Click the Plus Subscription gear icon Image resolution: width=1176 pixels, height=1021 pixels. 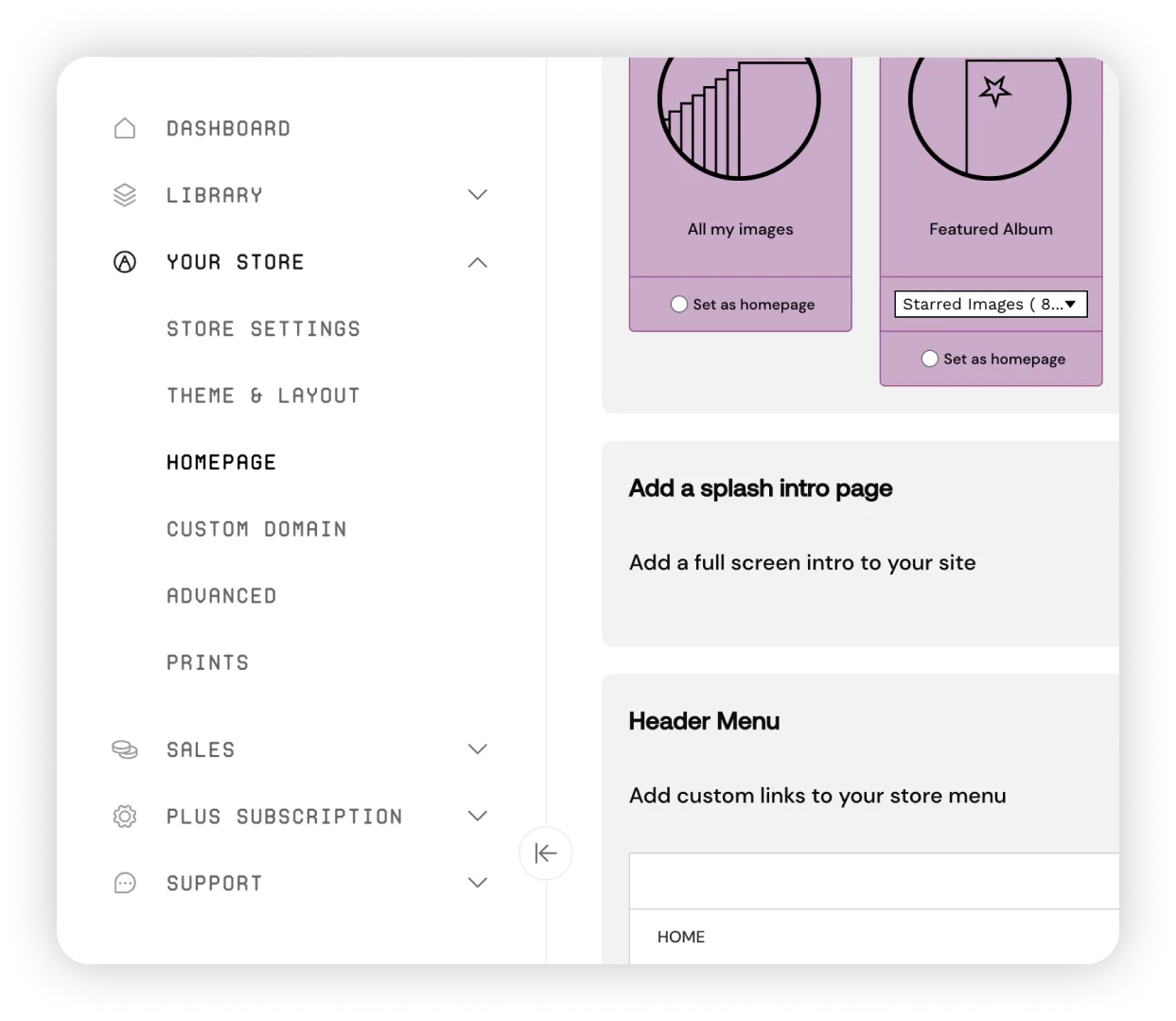125,816
